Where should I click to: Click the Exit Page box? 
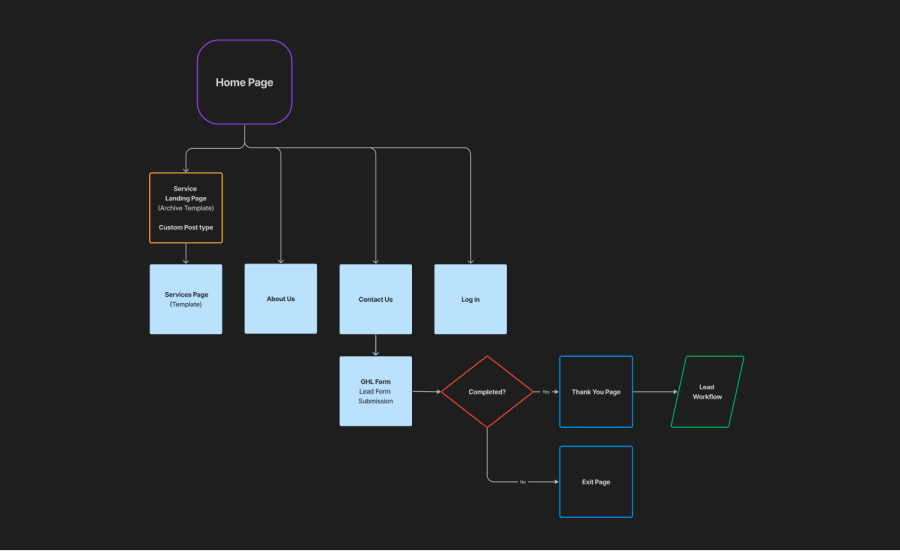tap(596, 482)
